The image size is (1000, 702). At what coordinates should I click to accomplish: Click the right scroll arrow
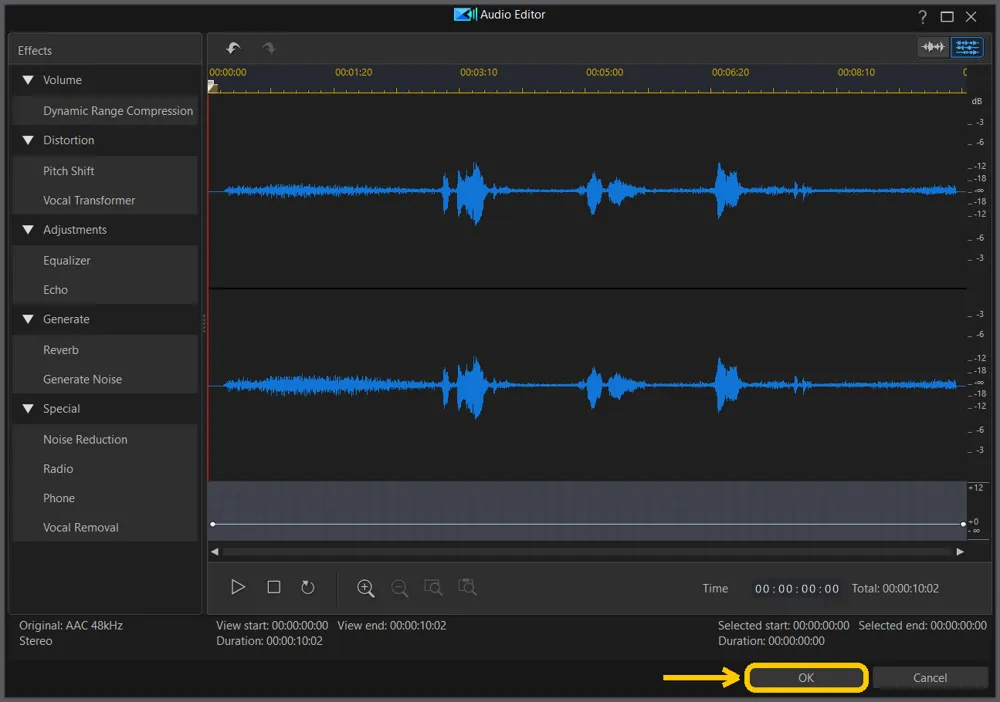[960, 552]
